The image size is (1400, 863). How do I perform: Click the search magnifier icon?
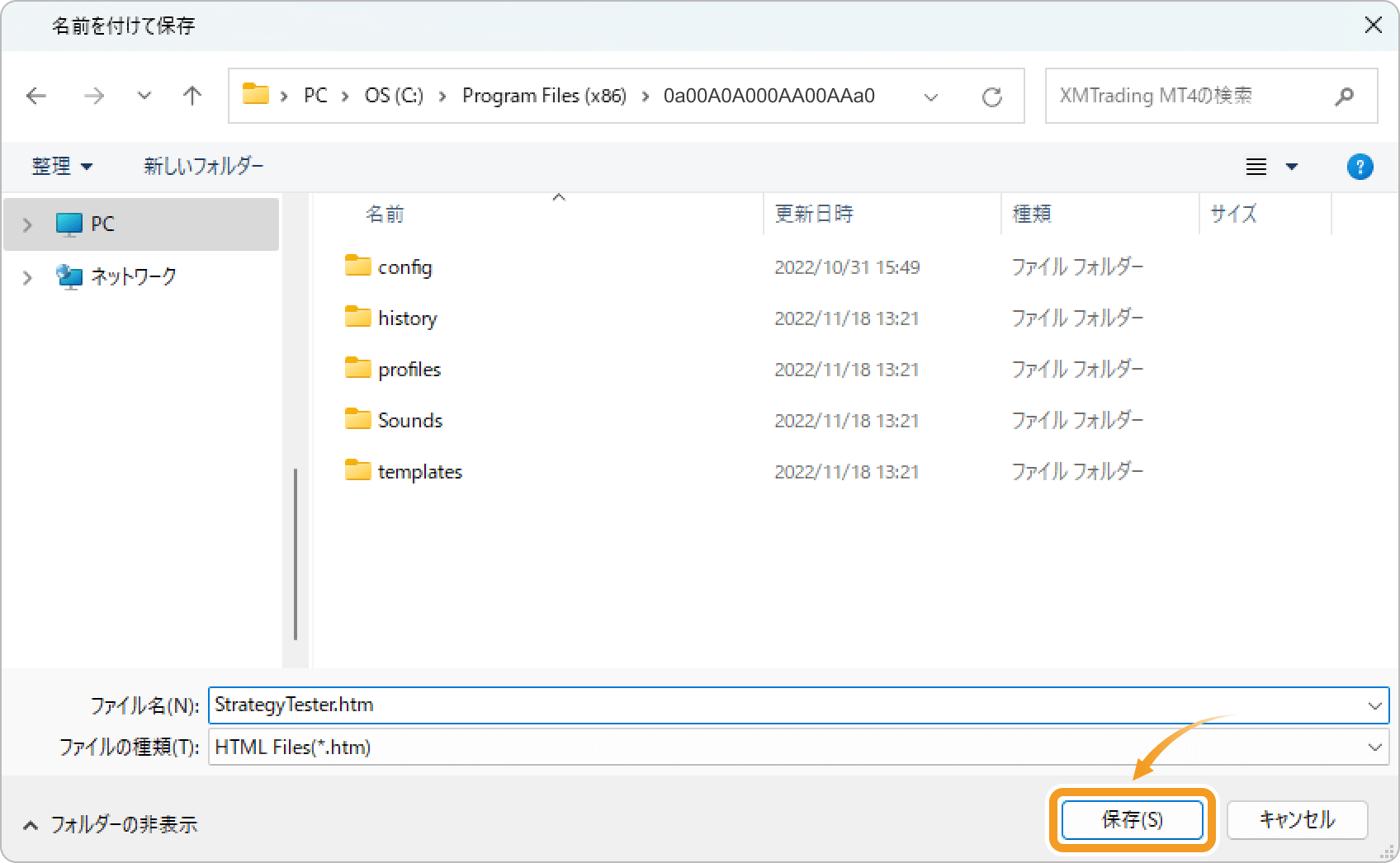tap(1344, 97)
